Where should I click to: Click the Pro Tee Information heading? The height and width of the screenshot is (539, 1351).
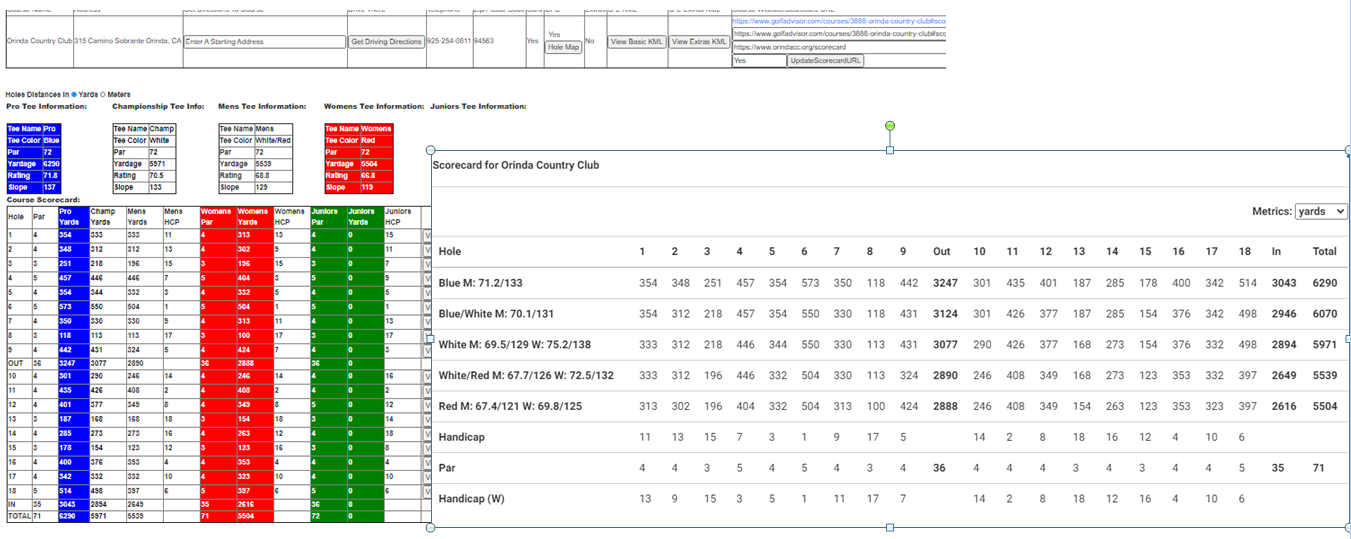coord(46,106)
